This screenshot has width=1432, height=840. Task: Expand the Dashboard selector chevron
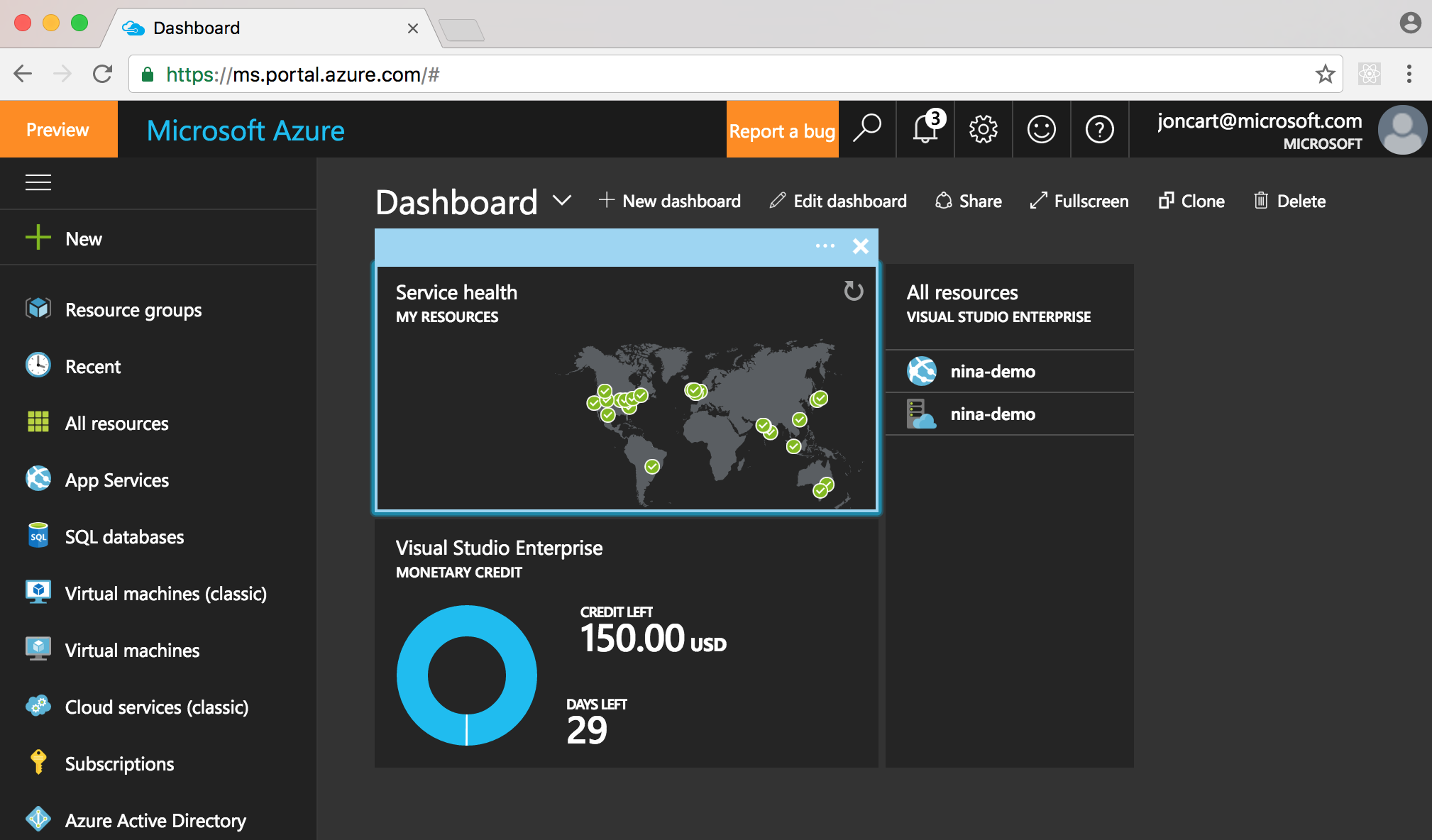562,201
